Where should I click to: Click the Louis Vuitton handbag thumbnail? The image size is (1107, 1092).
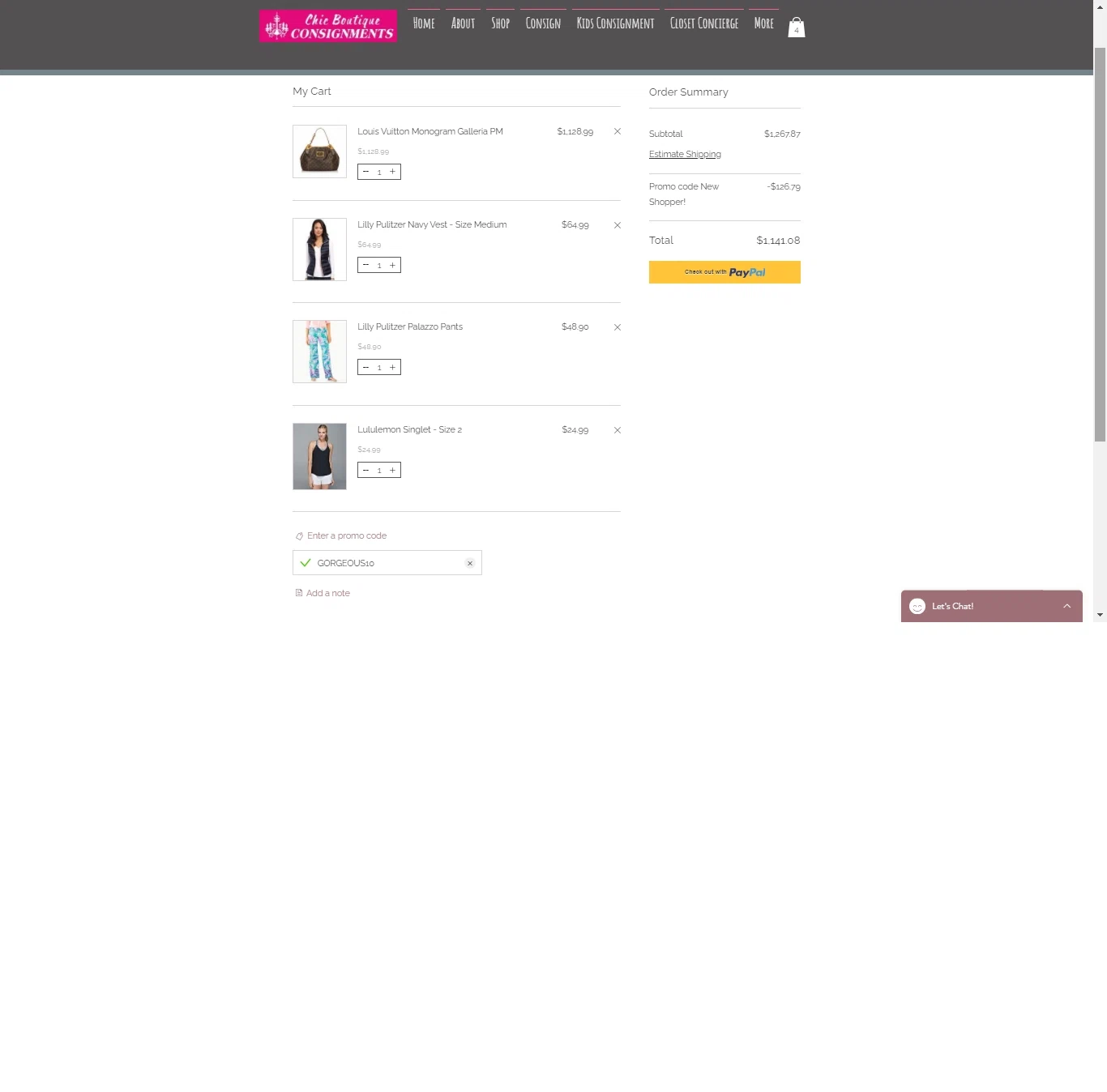[x=319, y=151]
